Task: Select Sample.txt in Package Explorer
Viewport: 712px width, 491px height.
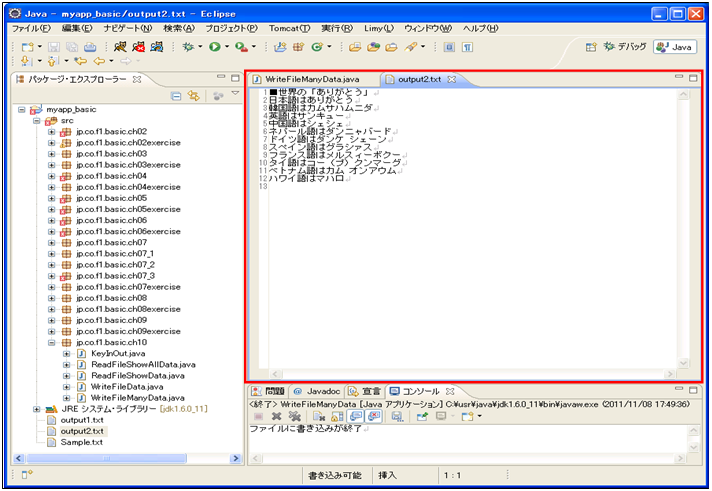Action: 81,441
